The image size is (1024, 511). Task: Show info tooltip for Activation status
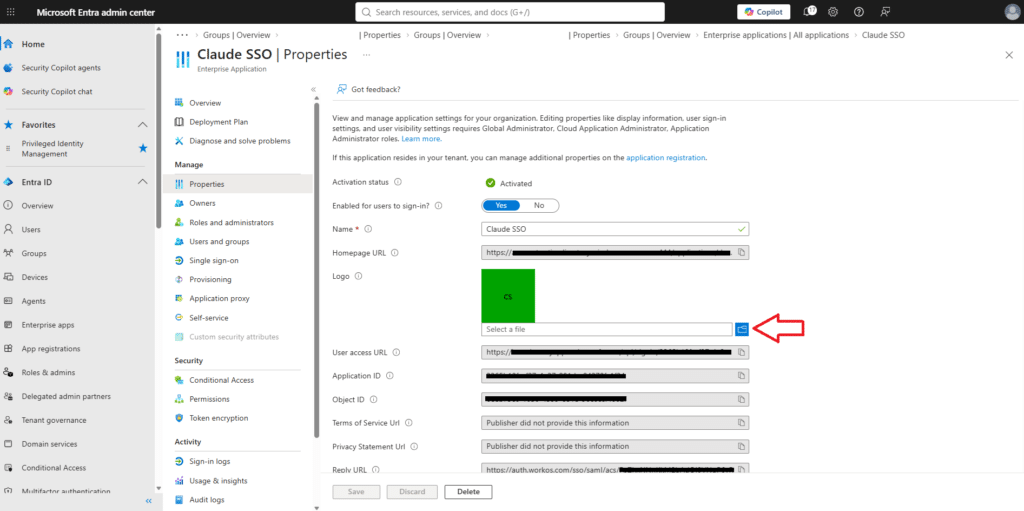click(x=398, y=182)
